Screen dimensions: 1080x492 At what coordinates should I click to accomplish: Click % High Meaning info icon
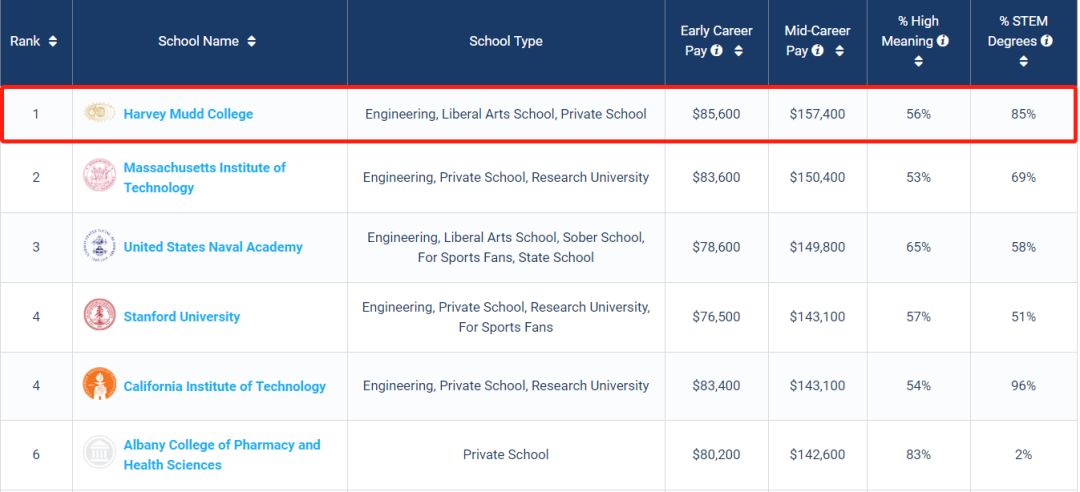coord(942,41)
